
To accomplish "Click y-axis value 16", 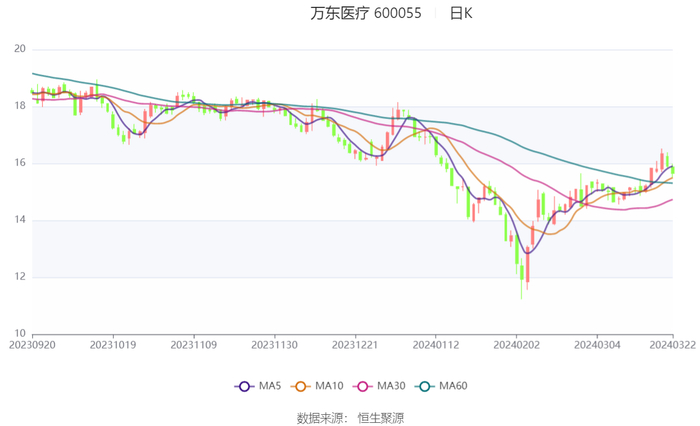I will point(20,163).
